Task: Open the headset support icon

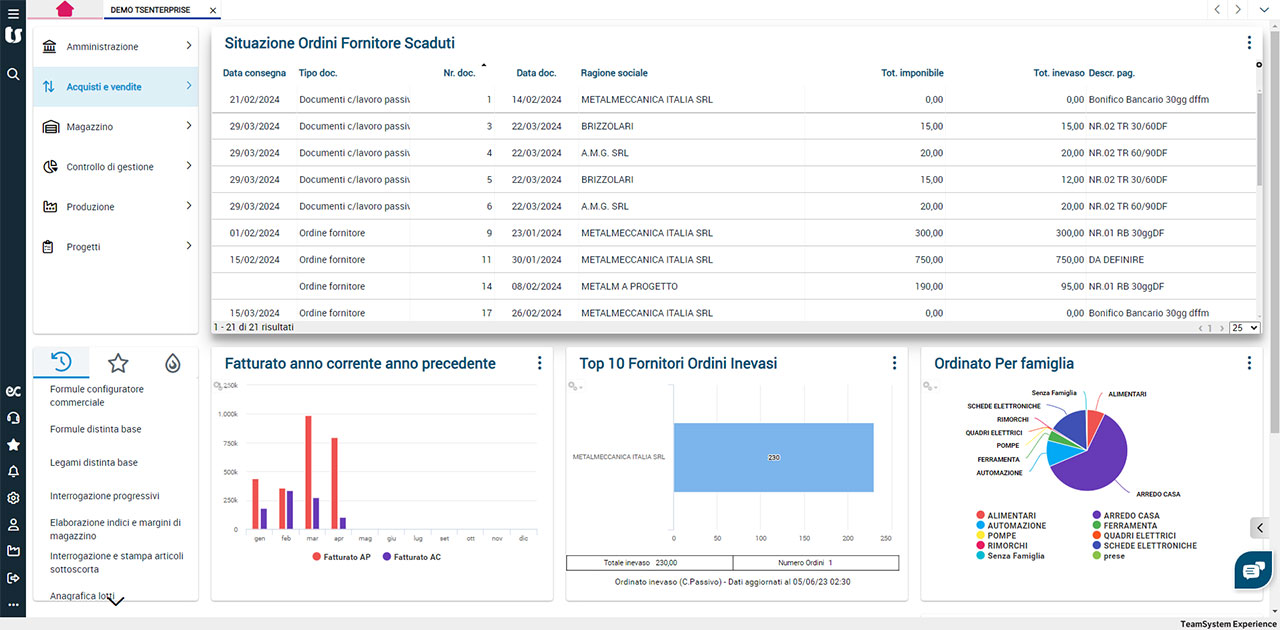Action: tap(13, 418)
